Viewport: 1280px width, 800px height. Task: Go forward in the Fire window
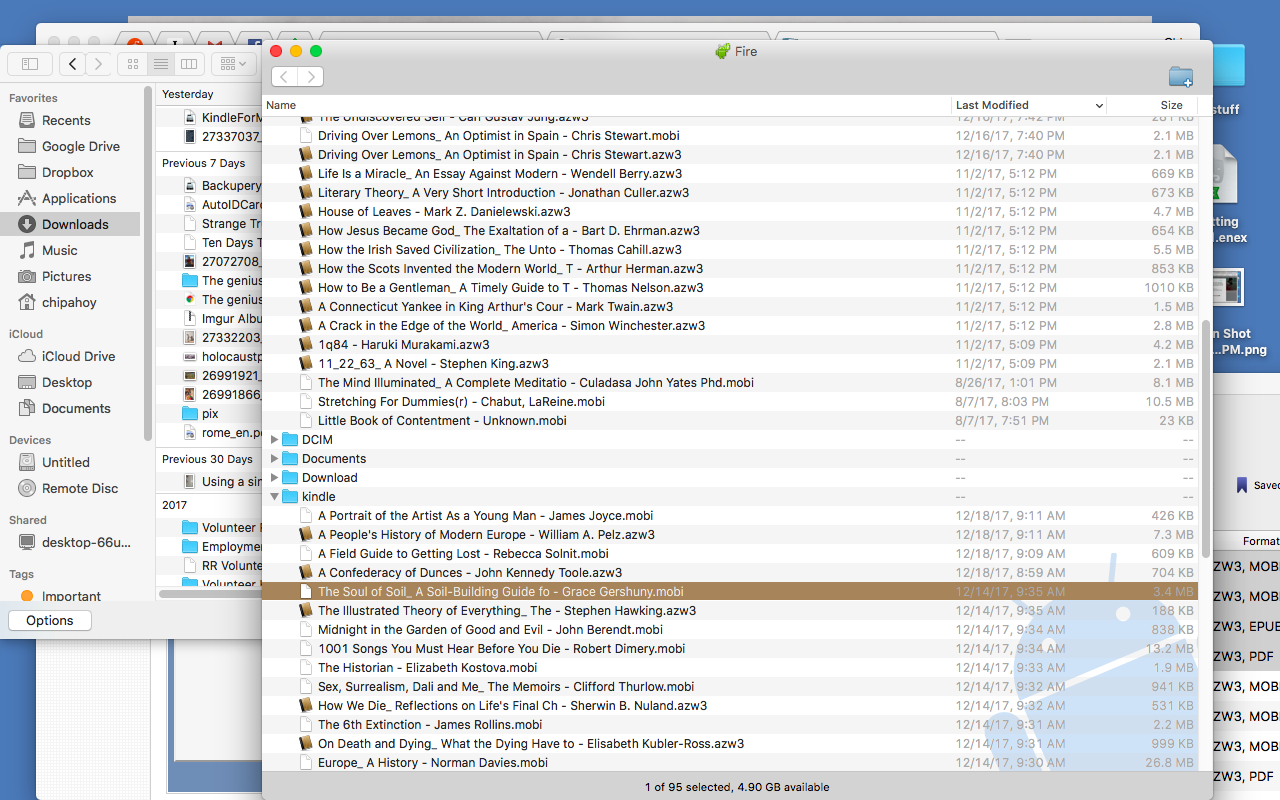(x=311, y=77)
